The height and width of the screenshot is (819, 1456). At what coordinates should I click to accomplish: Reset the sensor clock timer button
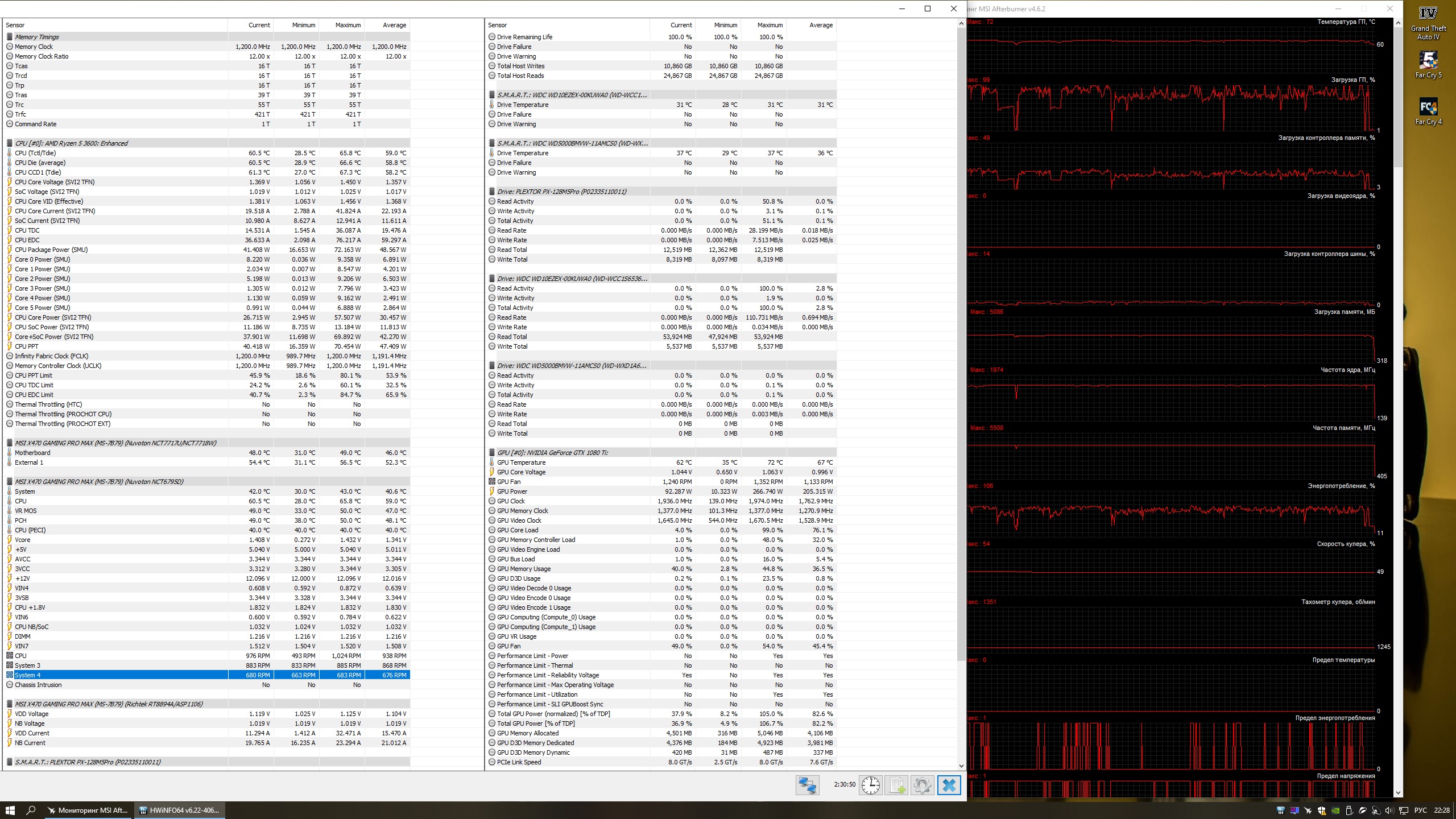coord(870,785)
